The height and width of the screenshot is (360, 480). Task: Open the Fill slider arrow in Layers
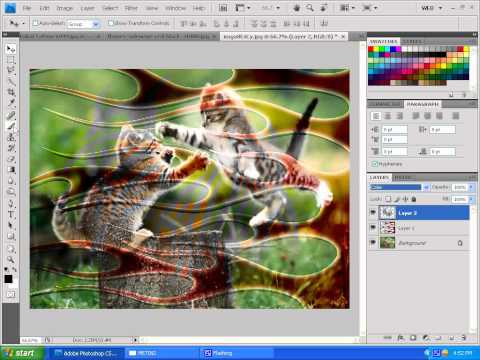(471, 199)
